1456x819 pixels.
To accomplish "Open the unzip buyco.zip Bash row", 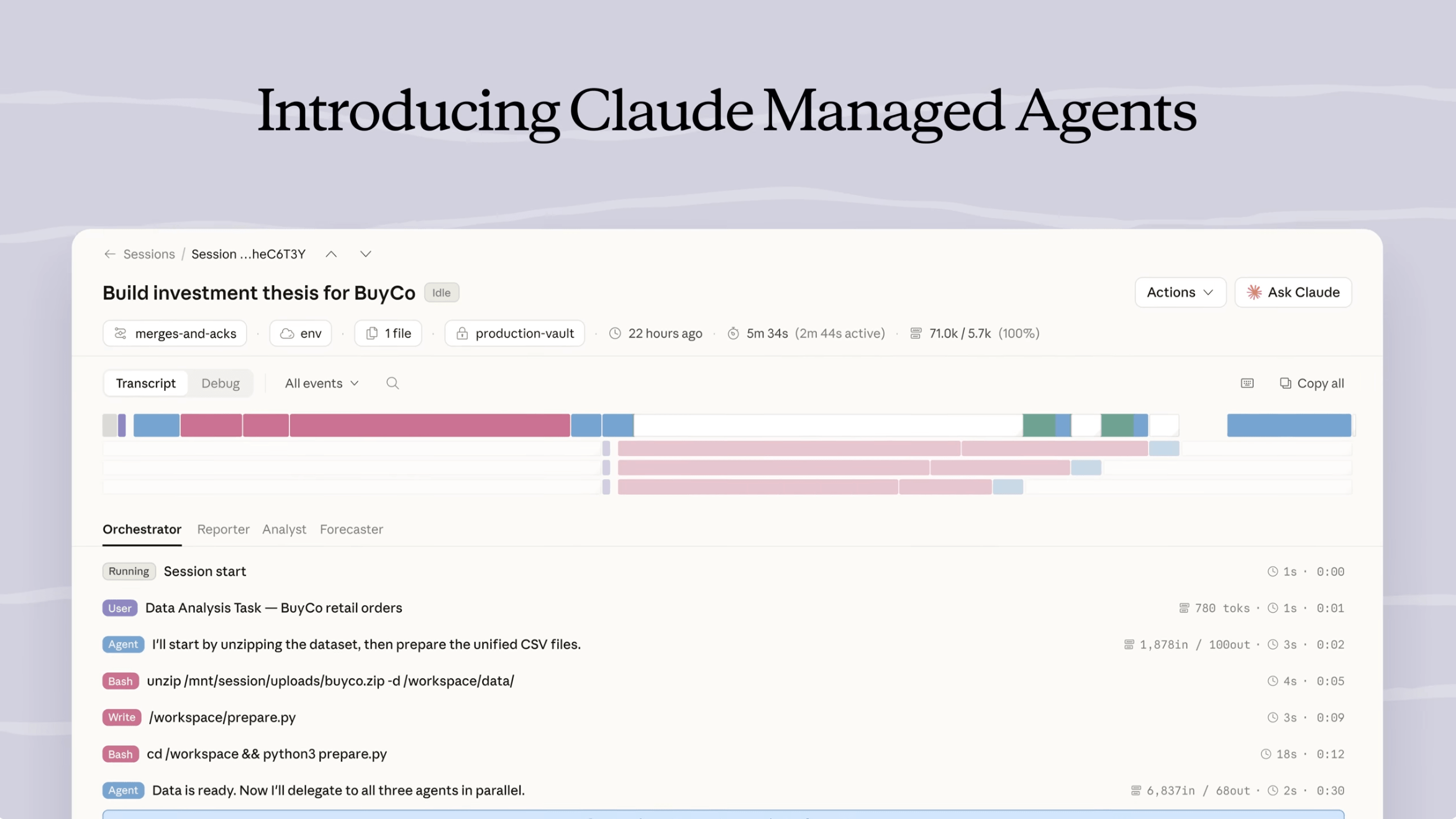I will [724, 681].
